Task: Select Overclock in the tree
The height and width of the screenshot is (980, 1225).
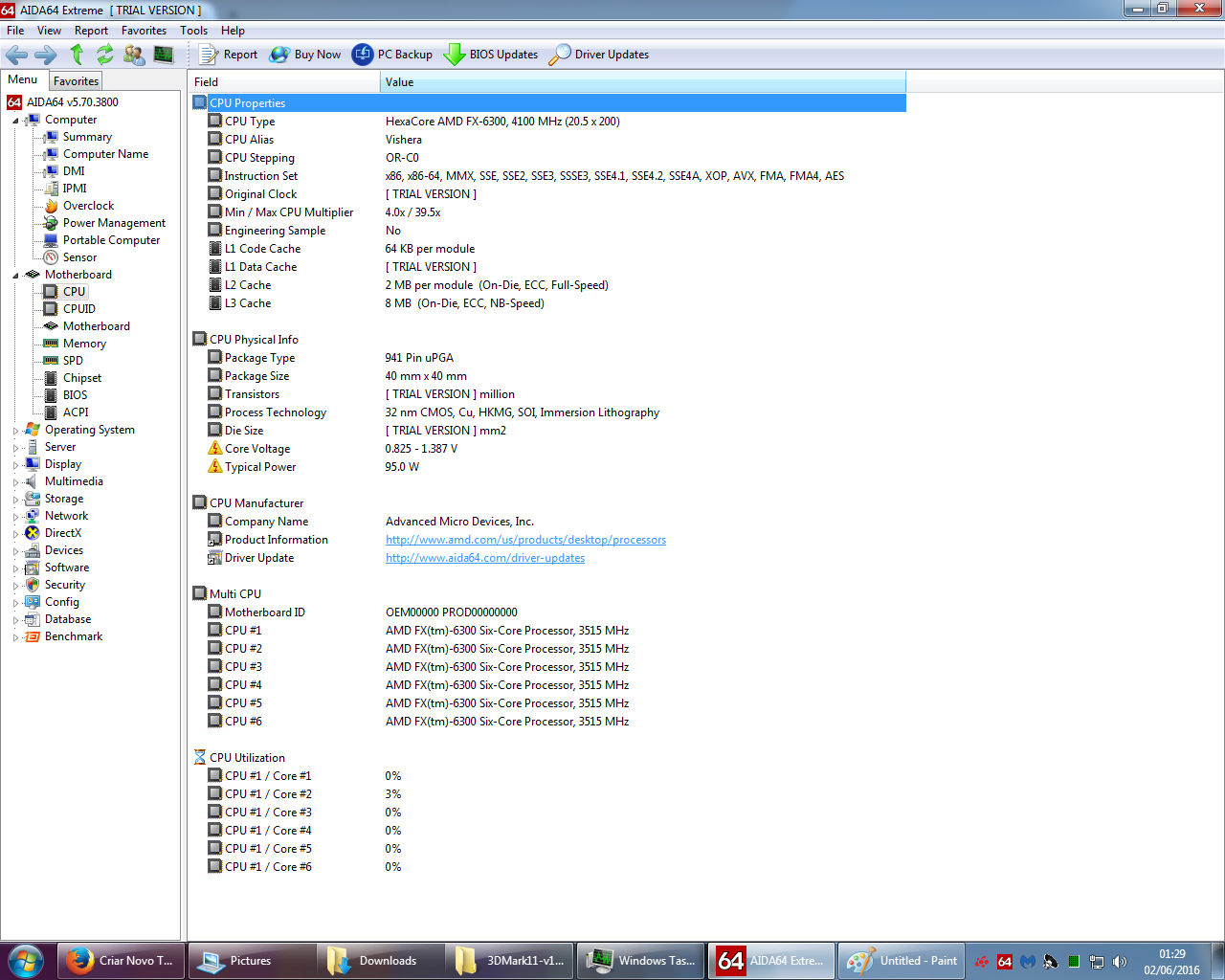Action: [88, 206]
